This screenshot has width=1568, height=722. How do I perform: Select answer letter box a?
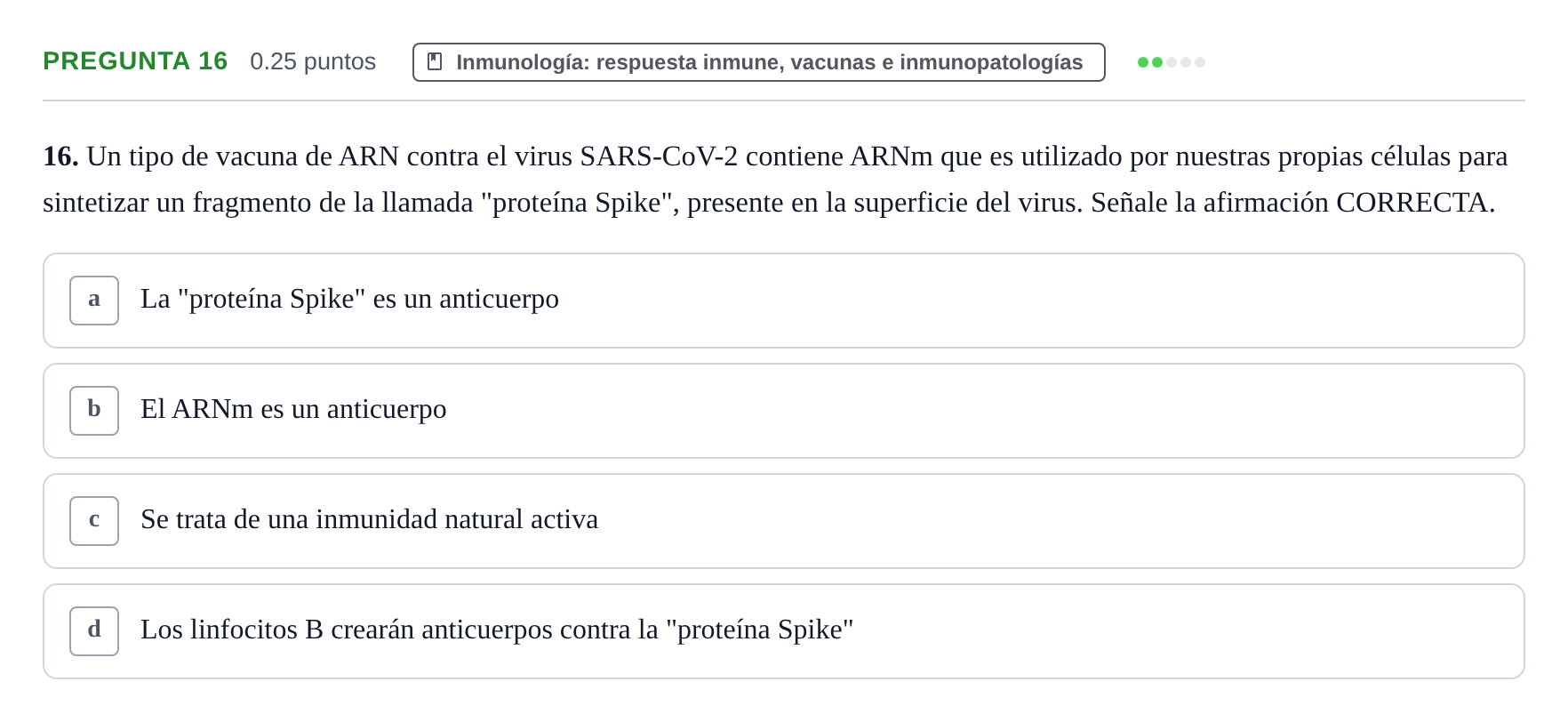94,301
